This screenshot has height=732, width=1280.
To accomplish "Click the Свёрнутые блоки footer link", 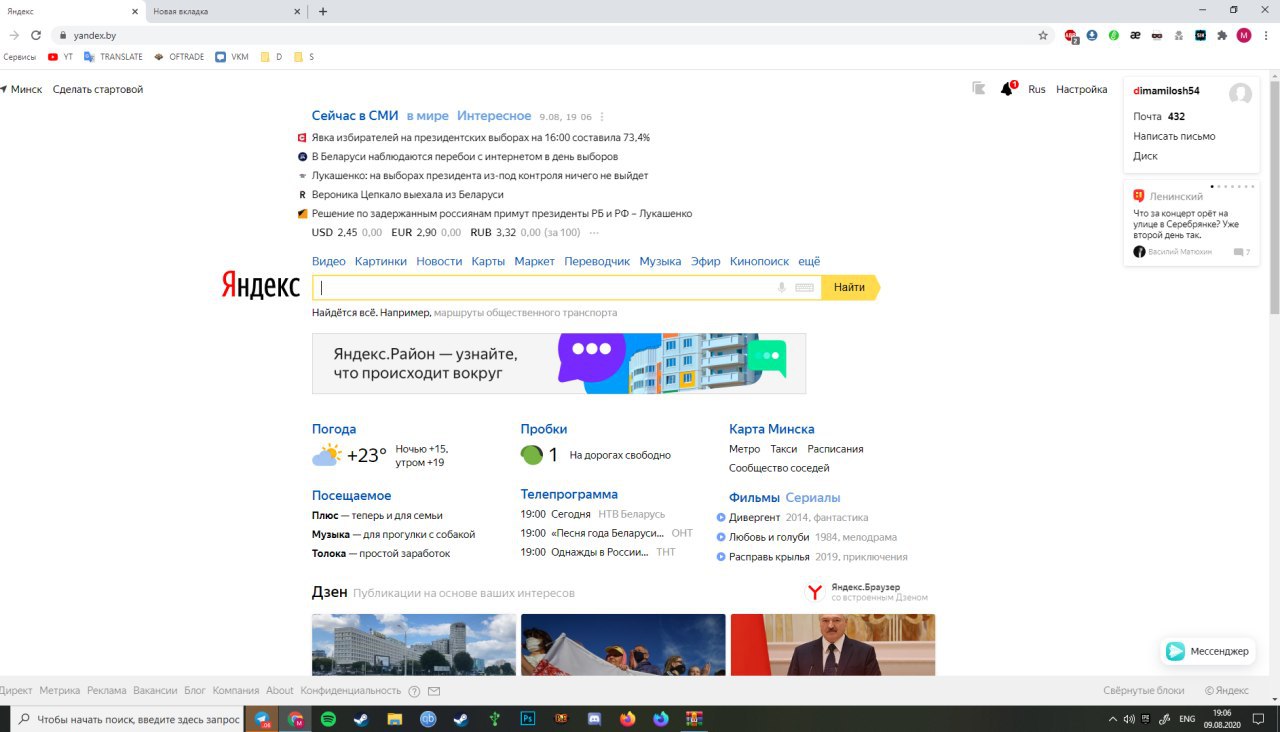I will [1144, 691].
